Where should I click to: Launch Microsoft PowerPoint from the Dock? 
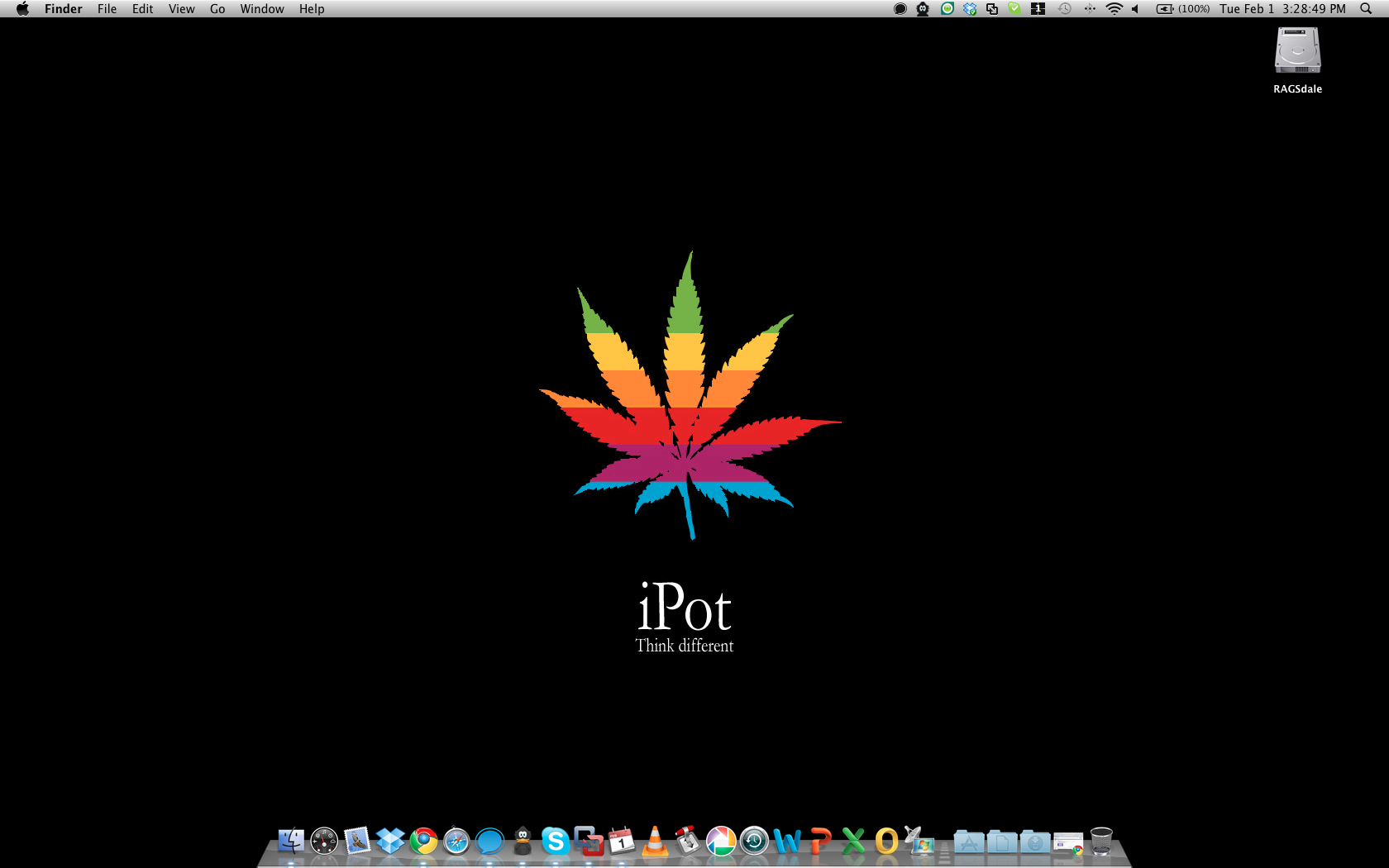click(x=820, y=842)
